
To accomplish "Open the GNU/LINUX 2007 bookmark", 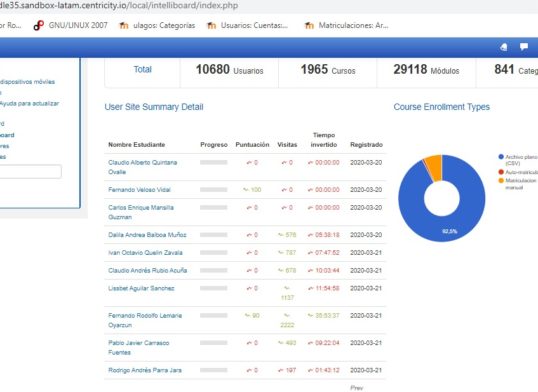I will click(70, 25).
